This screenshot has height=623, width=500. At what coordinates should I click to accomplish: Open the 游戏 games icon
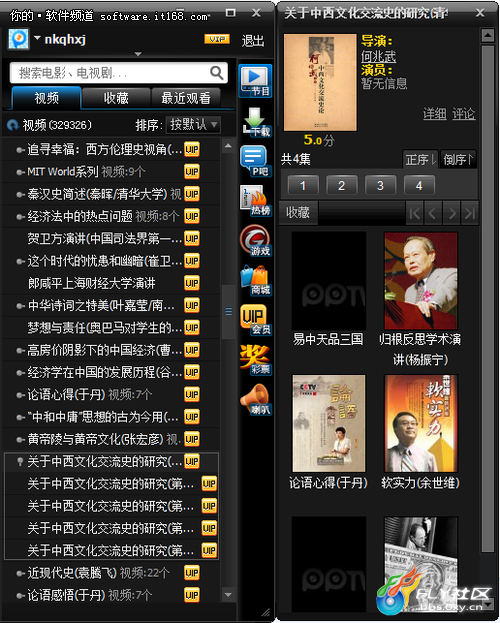tap(256, 240)
